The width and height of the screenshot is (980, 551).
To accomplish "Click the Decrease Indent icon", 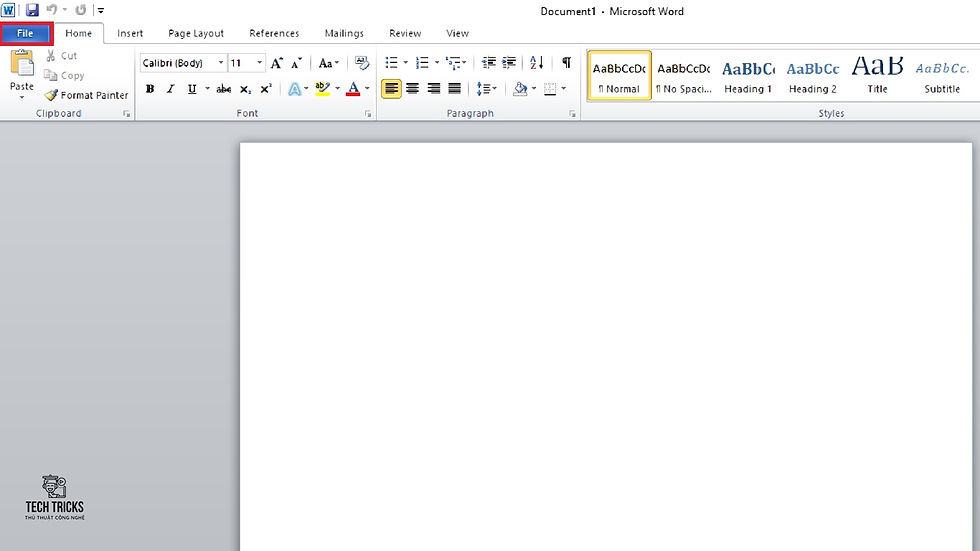I will click(x=489, y=63).
